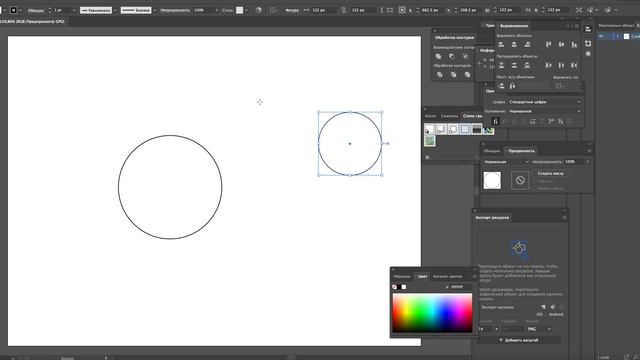Switch to the Обводка (Stroke) tab
Screen dimensions: 640x360
[x=491, y=151]
